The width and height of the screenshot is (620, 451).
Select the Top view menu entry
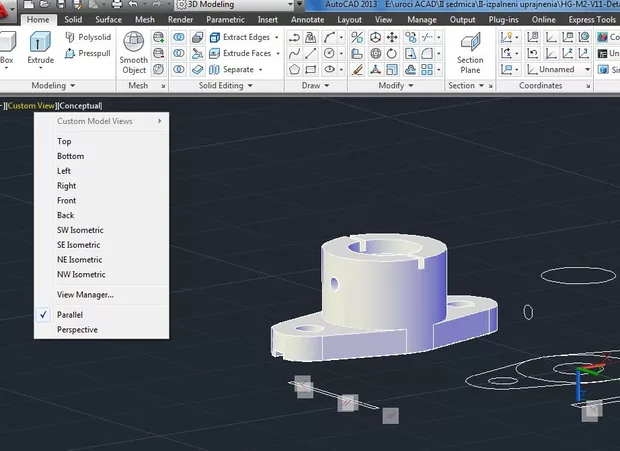(64, 141)
